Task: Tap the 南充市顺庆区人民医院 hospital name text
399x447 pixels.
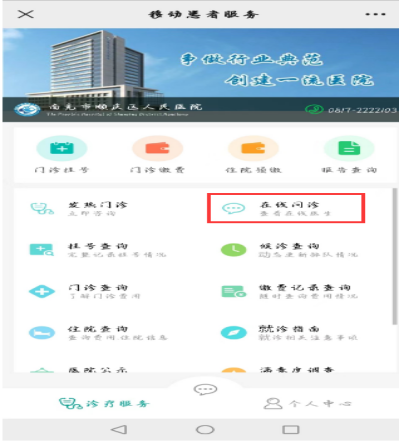Action: point(125,107)
